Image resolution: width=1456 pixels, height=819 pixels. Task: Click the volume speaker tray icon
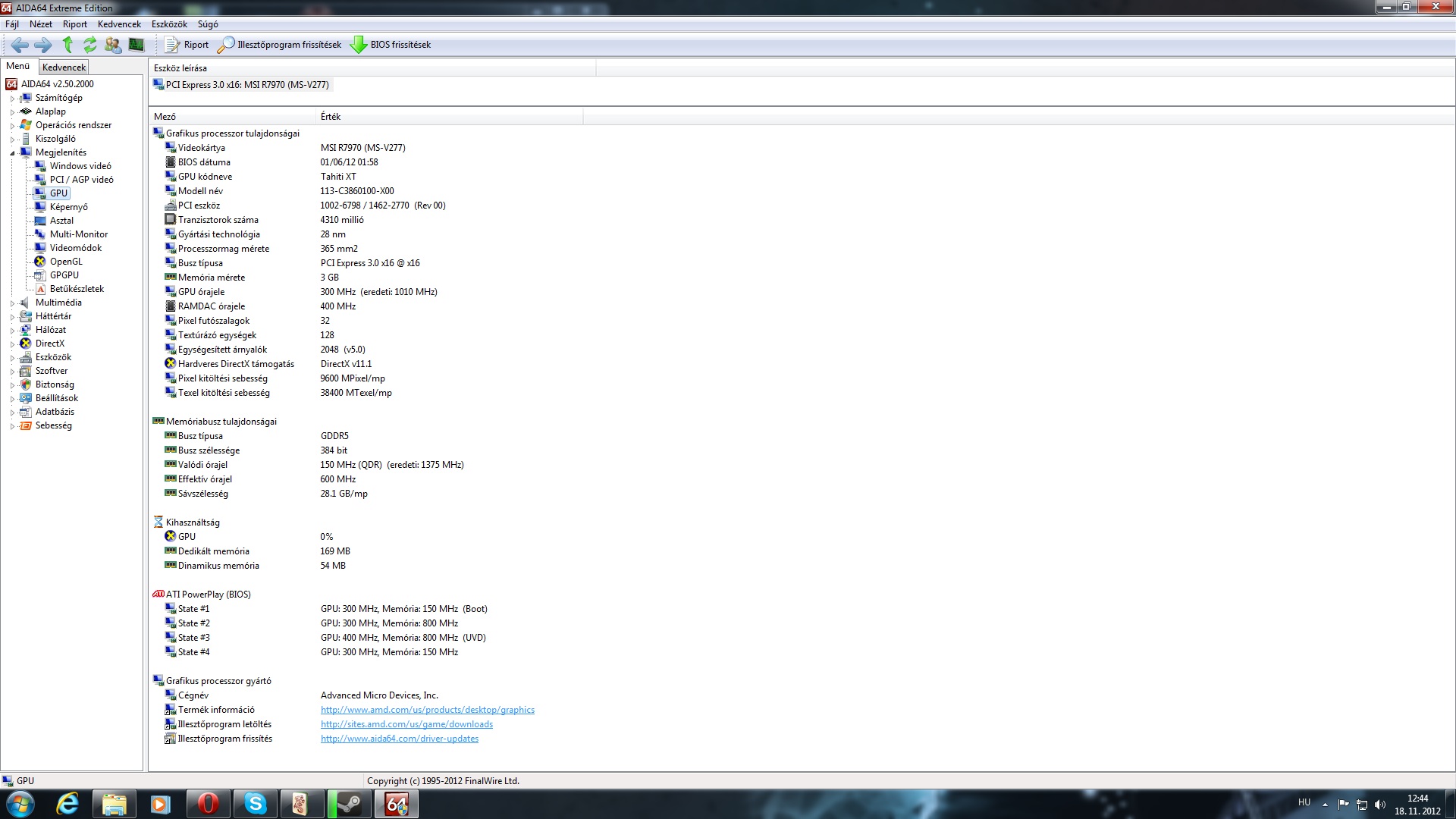pos(1380,805)
